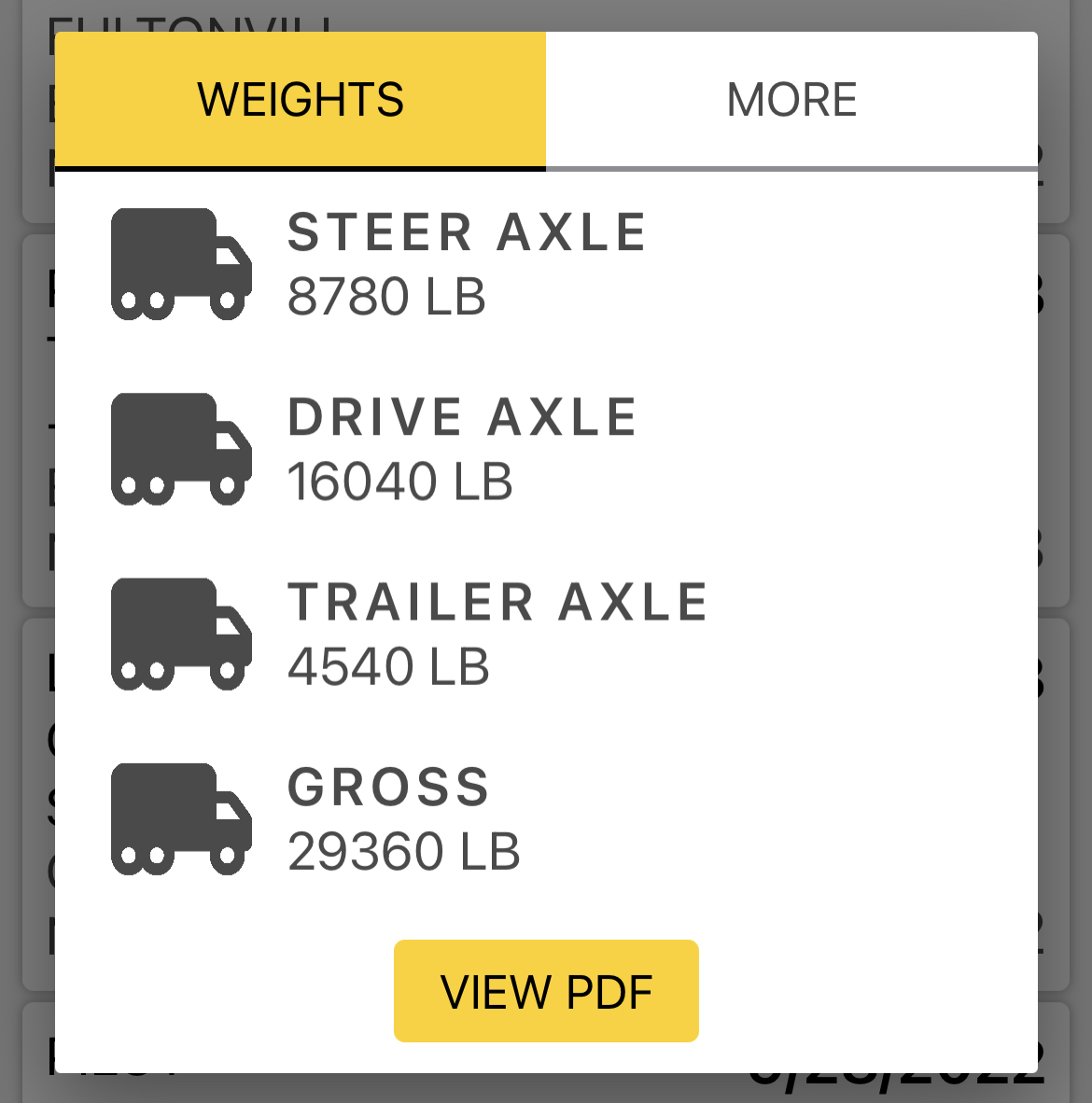Select the truck icon beside Trailer Axle
Image resolution: width=1092 pixels, height=1103 pixels.
click(x=181, y=634)
